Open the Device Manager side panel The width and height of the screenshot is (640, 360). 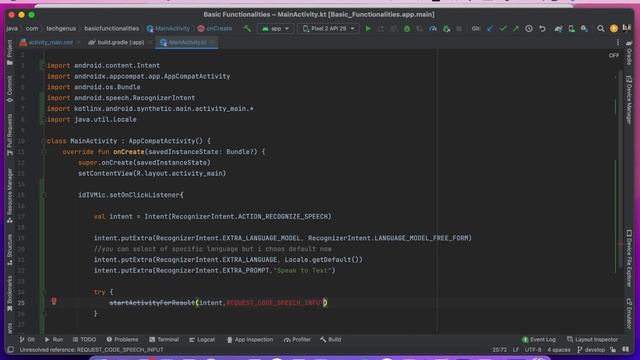tap(629, 100)
